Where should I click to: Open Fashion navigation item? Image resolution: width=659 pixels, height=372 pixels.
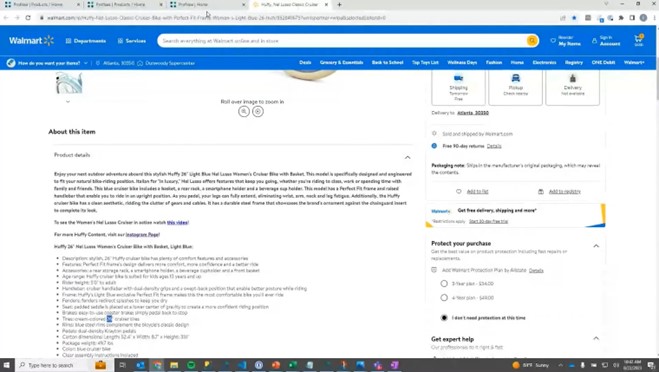pos(494,62)
